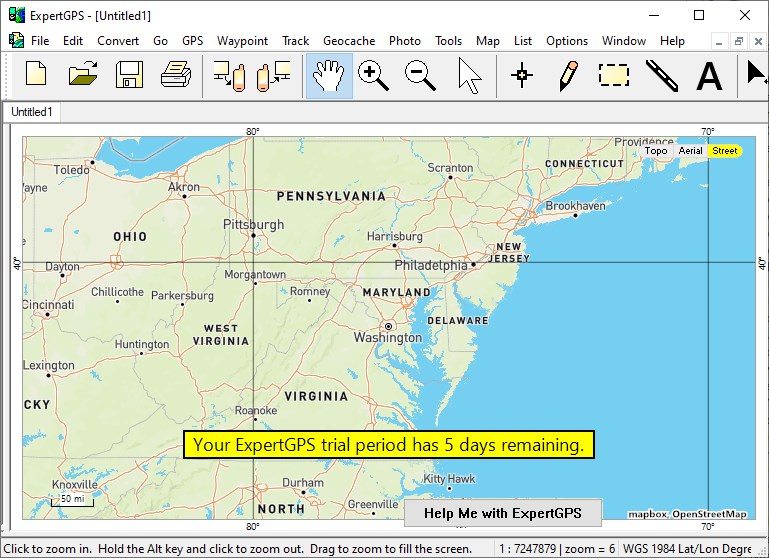Select the pencil Track drawing tool
The height and width of the screenshot is (558, 769).
click(x=568, y=76)
